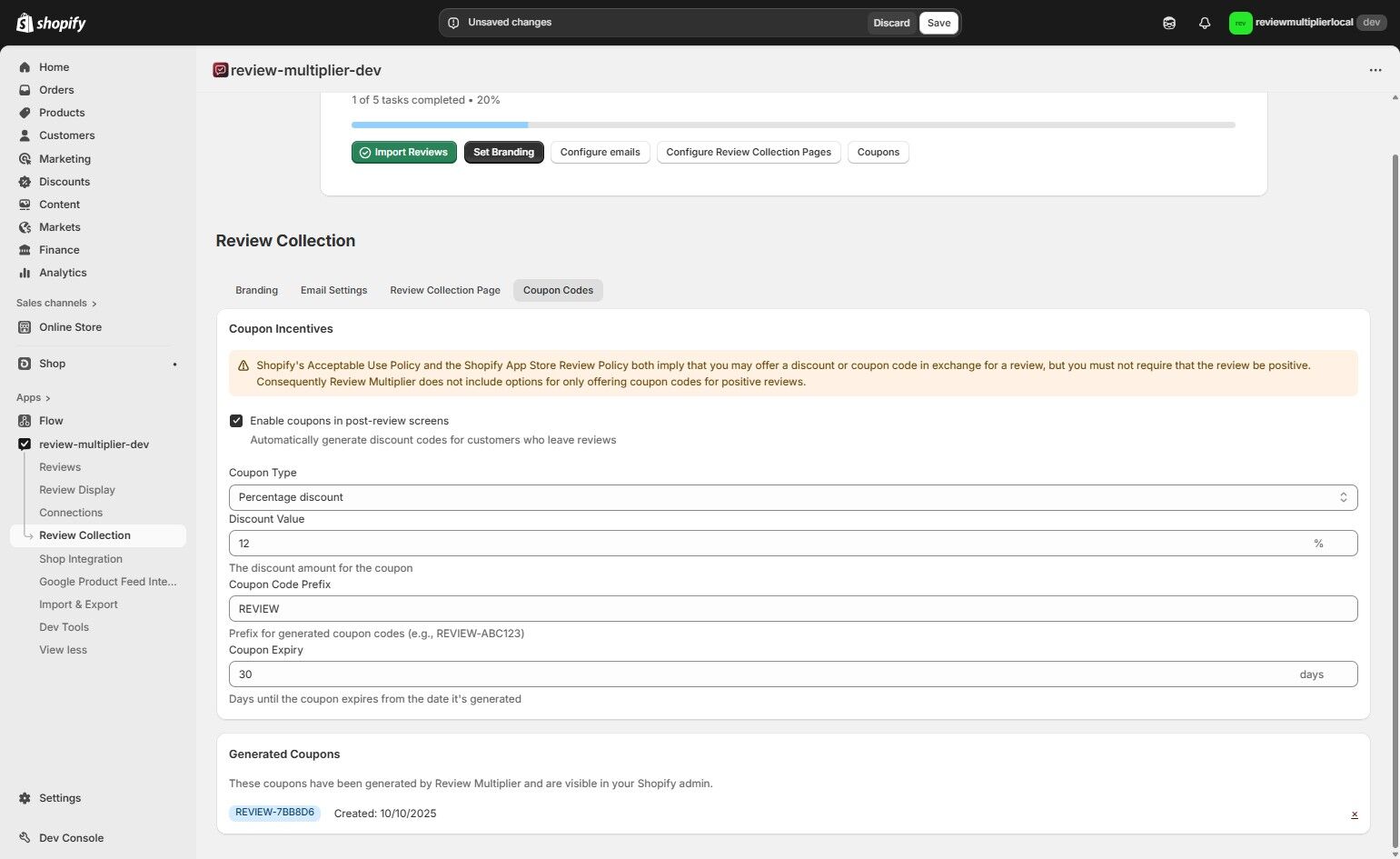Open Connections submenu item
1400x859 pixels.
(71, 513)
